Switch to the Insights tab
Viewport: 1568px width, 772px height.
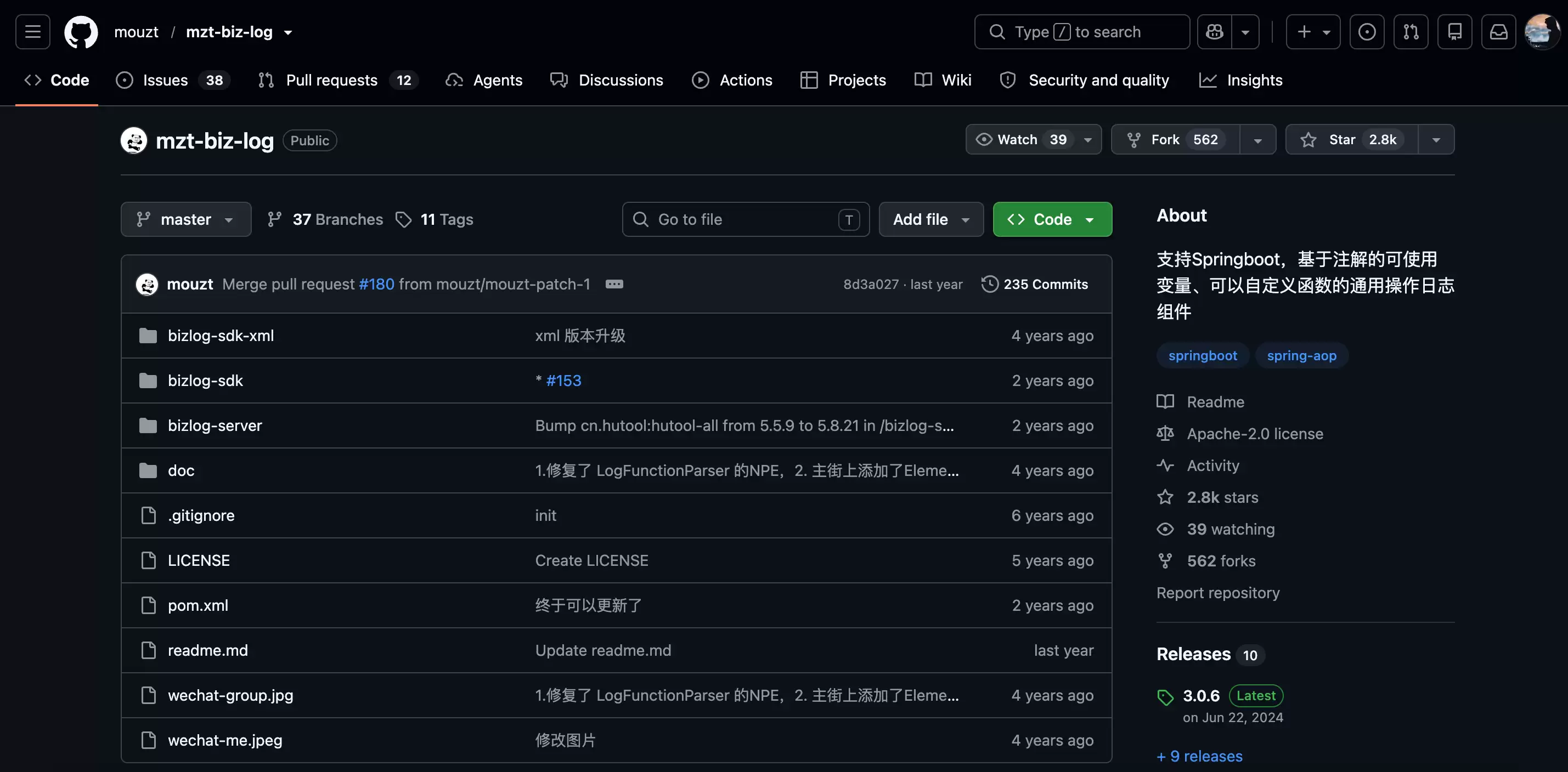1240,80
